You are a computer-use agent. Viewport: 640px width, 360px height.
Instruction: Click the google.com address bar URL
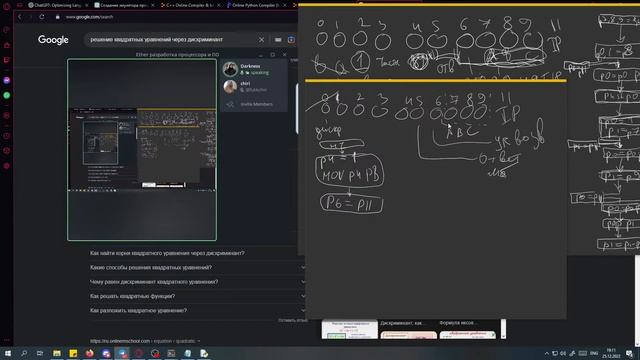[x=89, y=17]
